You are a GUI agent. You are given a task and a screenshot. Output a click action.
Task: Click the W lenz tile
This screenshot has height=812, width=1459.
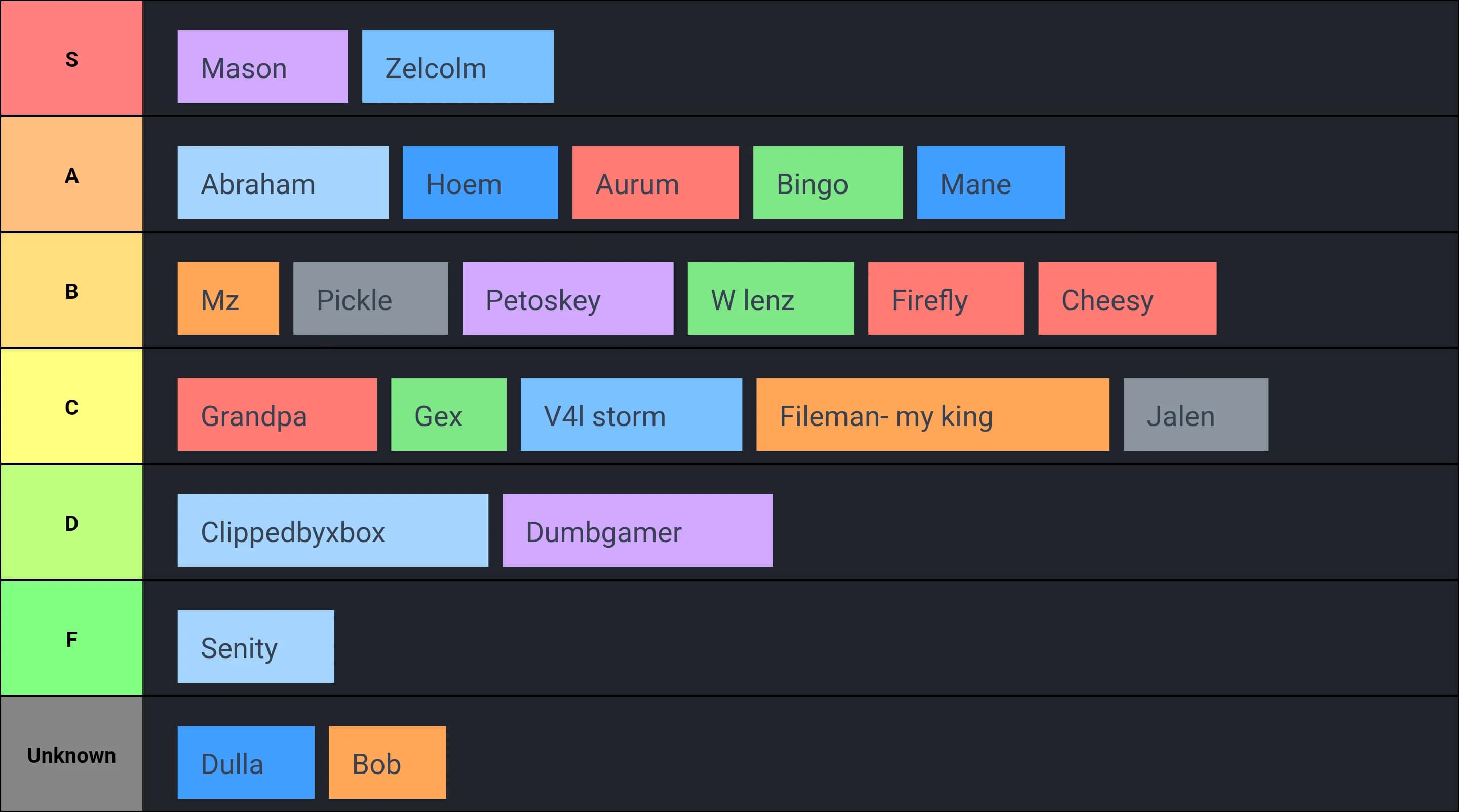(770, 298)
